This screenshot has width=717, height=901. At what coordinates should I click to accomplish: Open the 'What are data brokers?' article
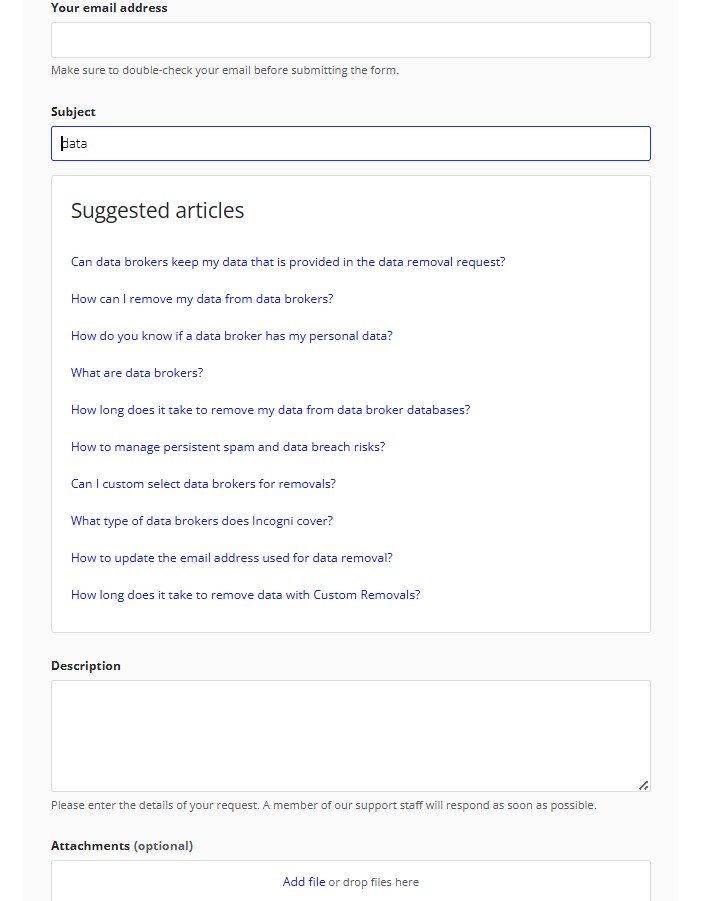tap(137, 372)
